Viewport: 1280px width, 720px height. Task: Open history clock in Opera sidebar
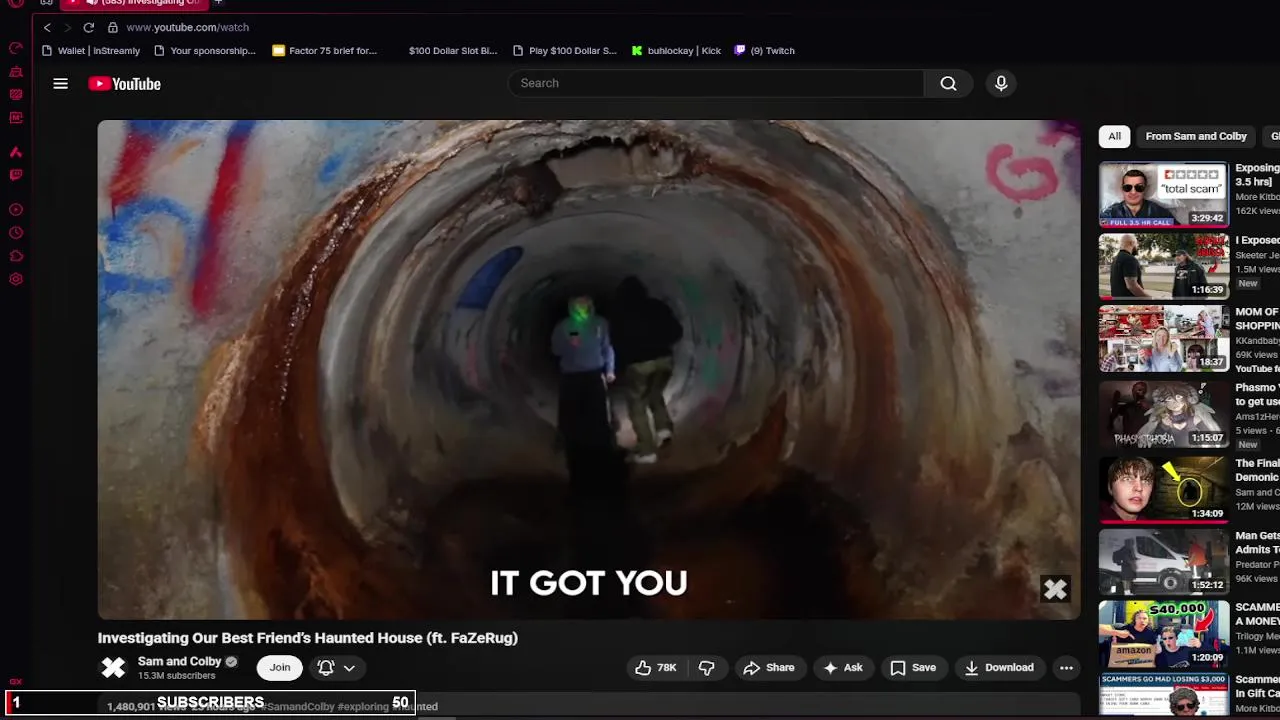[x=16, y=233]
